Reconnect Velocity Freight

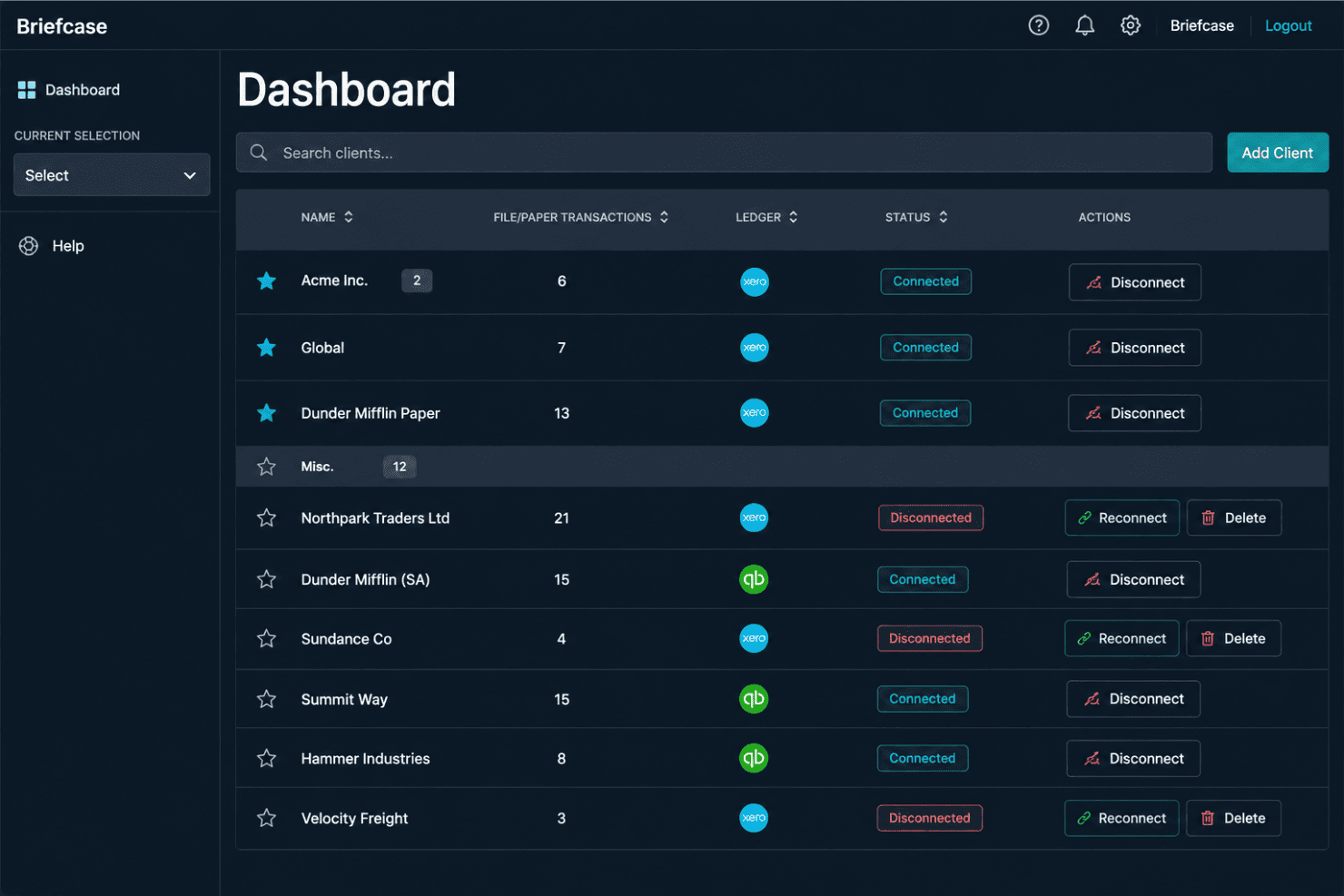[1122, 818]
